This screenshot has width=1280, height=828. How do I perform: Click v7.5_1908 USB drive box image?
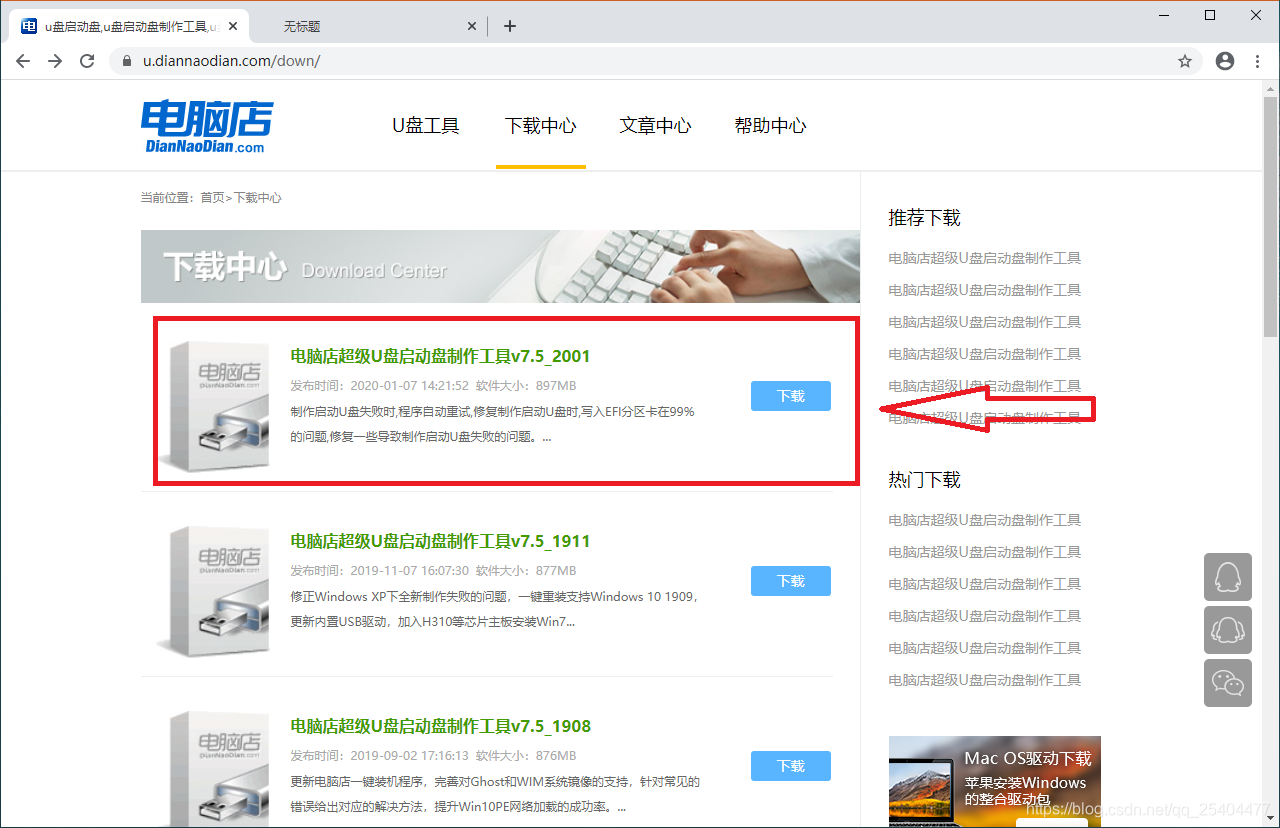pyautogui.click(x=214, y=768)
